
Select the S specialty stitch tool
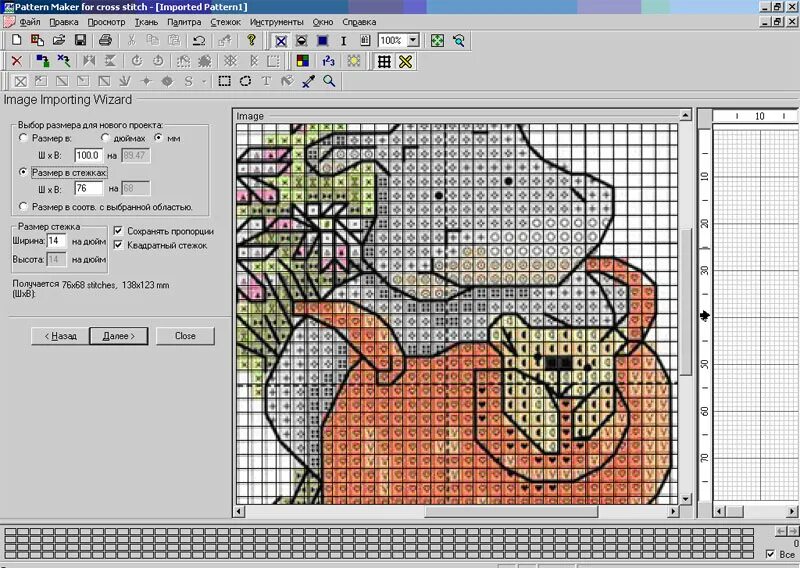(x=189, y=81)
